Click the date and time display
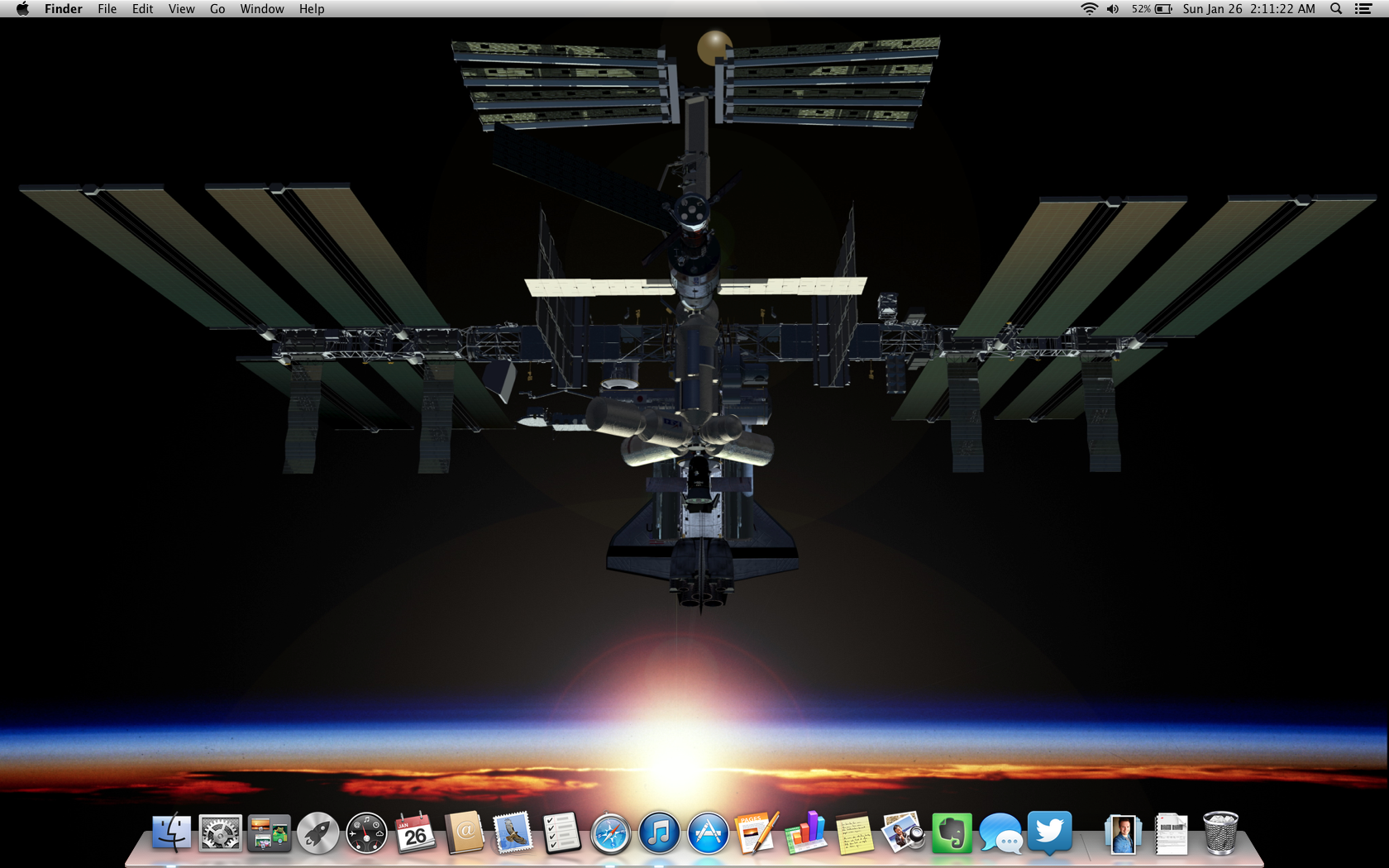This screenshot has height=868, width=1389. pyautogui.click(x=1248, y=9)
